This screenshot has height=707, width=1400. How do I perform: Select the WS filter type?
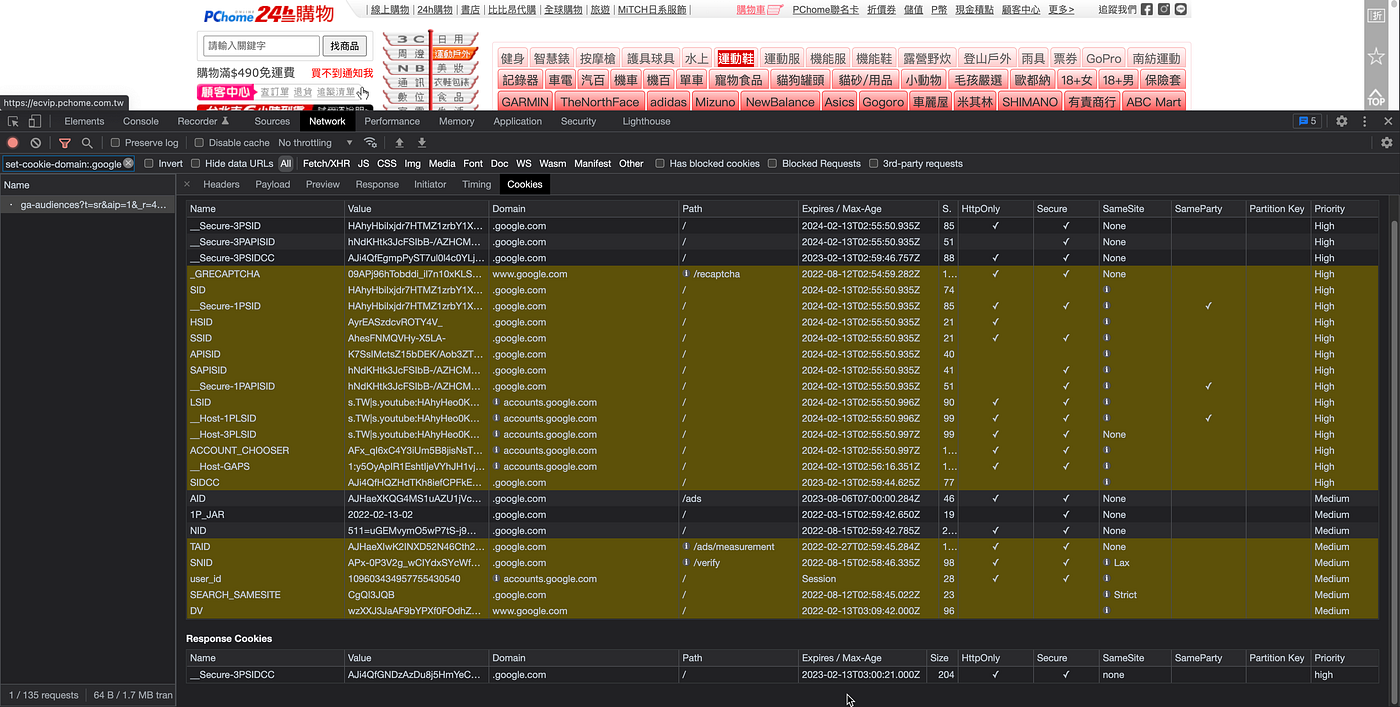click(x=523, y=163)
